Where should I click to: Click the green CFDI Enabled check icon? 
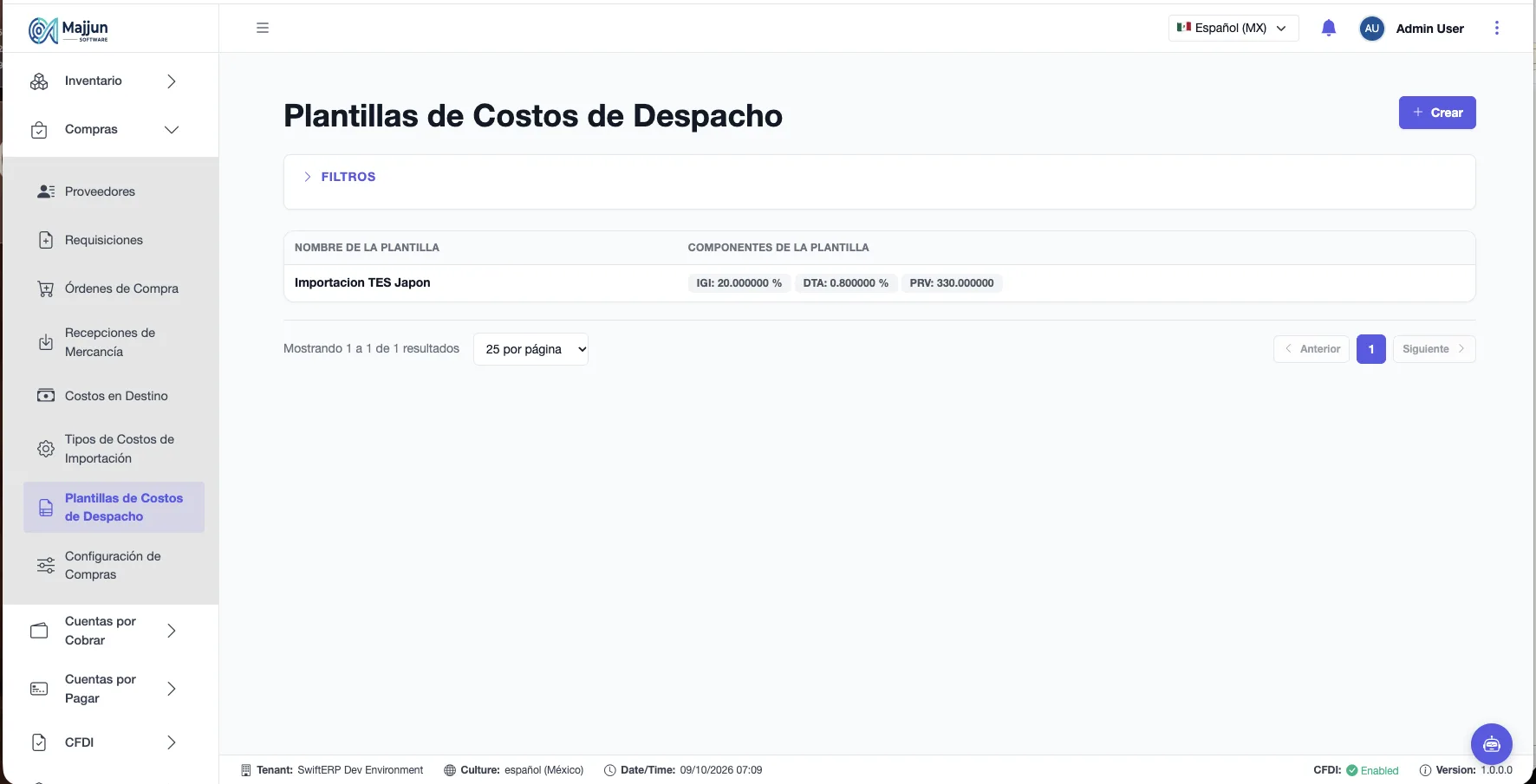tap(1352, 770)
